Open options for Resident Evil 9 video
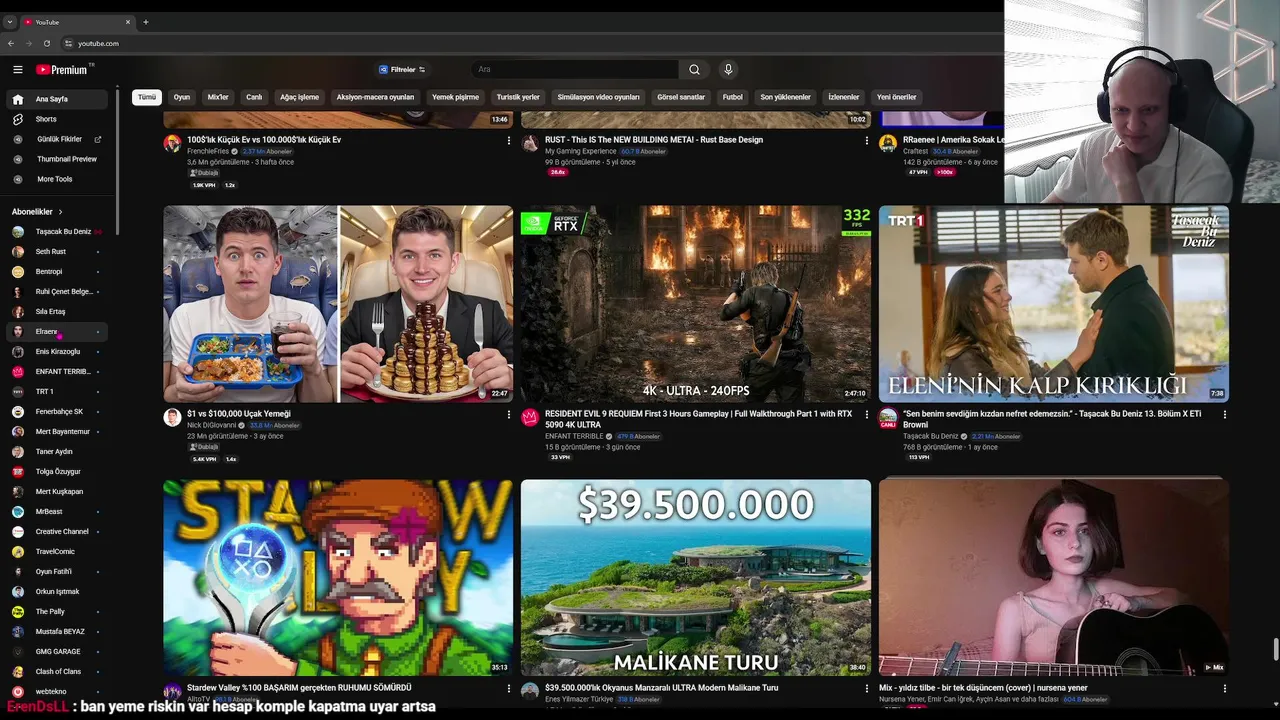The height and width of the screenshot is (720, 1280). [x=867, y=414]
